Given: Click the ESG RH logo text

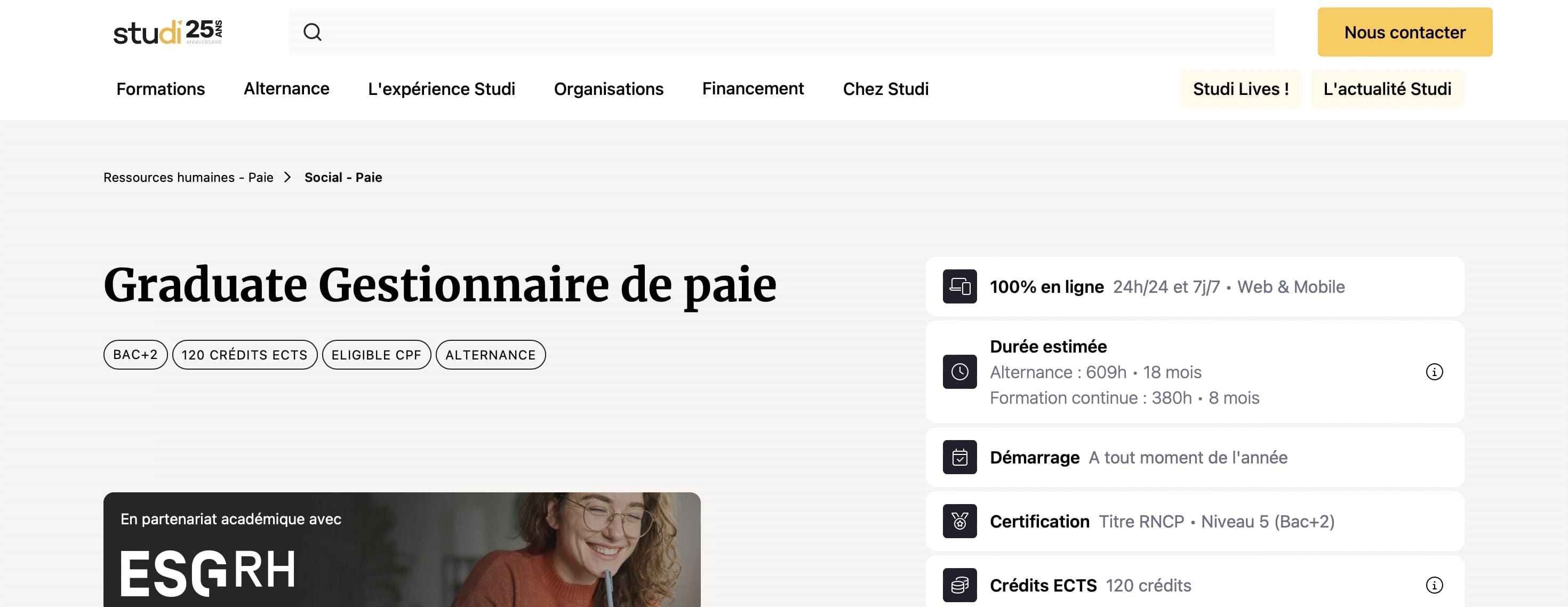Looking at the screenshot, I should pos(207,573).
